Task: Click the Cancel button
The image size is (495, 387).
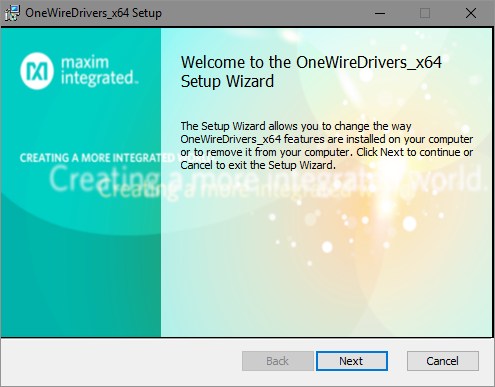Action: pos(443,361)
